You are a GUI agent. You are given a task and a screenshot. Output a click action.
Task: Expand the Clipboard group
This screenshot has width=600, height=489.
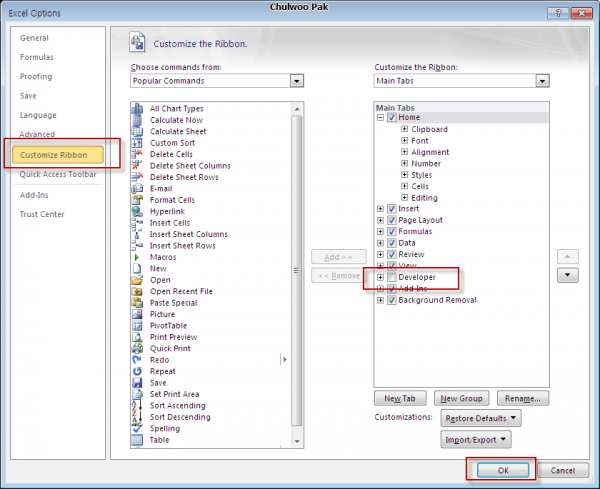tap(404, 129)
